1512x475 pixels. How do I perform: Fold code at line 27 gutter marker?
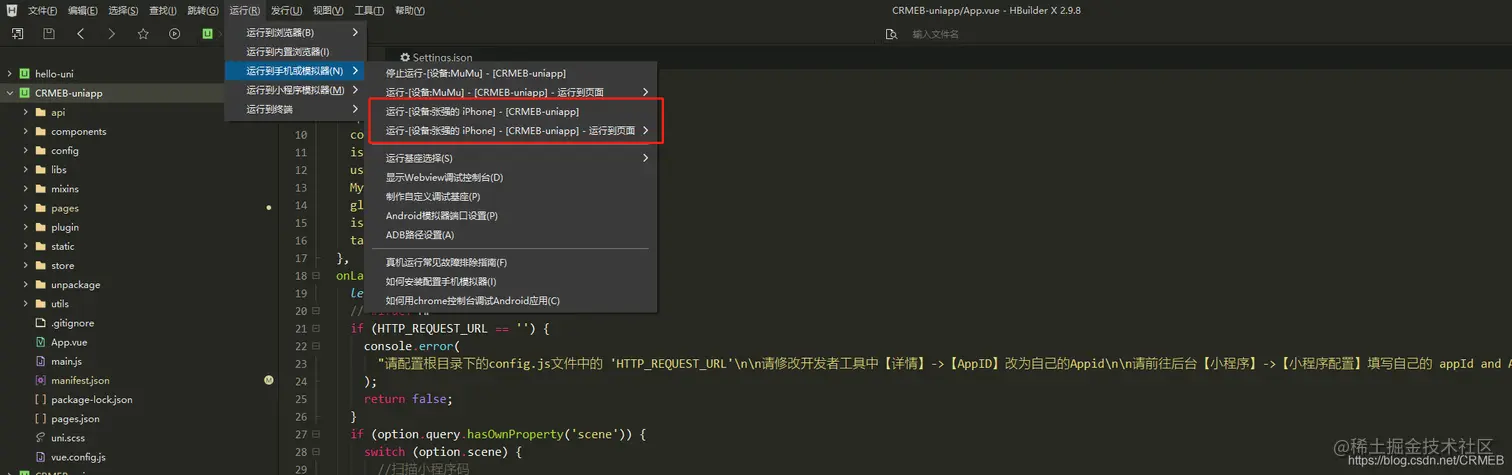click(x=316, y=433)
